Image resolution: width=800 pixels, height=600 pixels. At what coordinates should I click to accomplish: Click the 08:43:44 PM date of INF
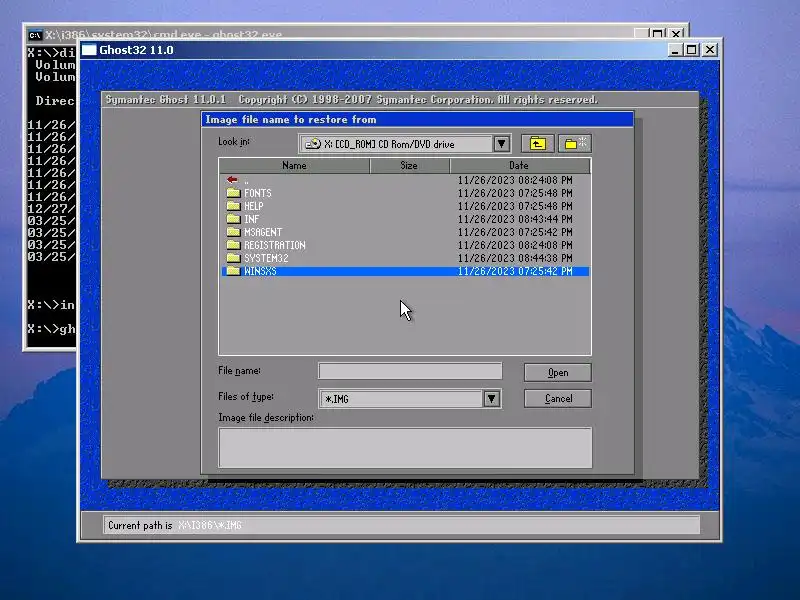coord(515,219)
